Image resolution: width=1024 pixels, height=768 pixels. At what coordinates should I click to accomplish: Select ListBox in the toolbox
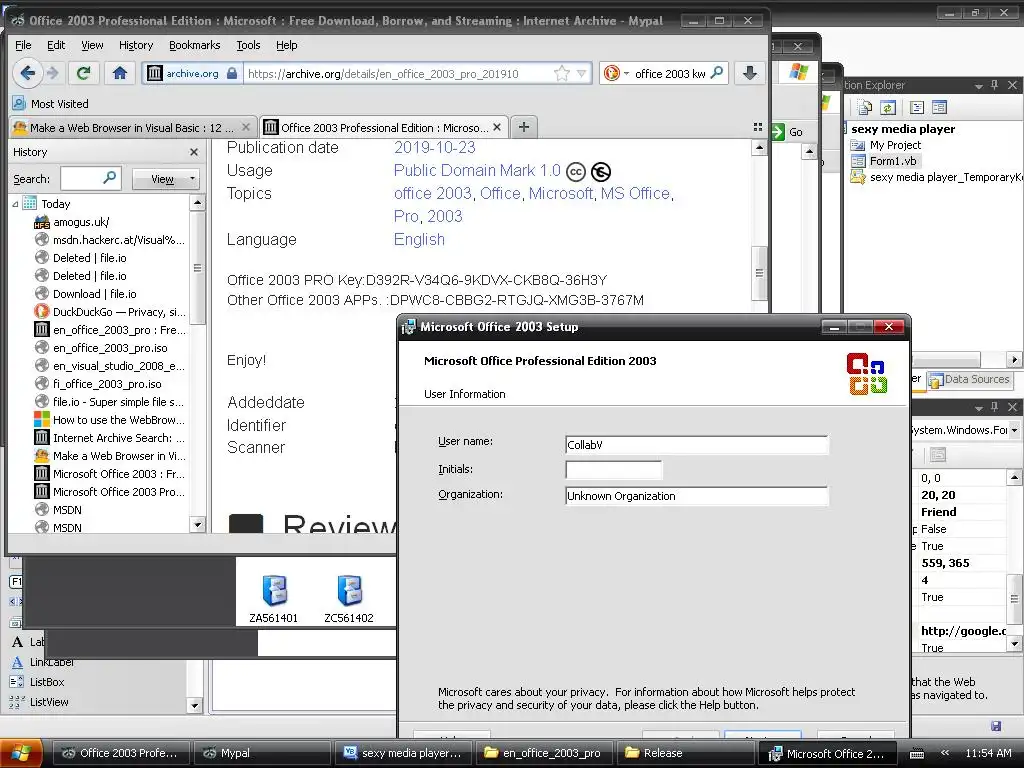coord(47,682)
